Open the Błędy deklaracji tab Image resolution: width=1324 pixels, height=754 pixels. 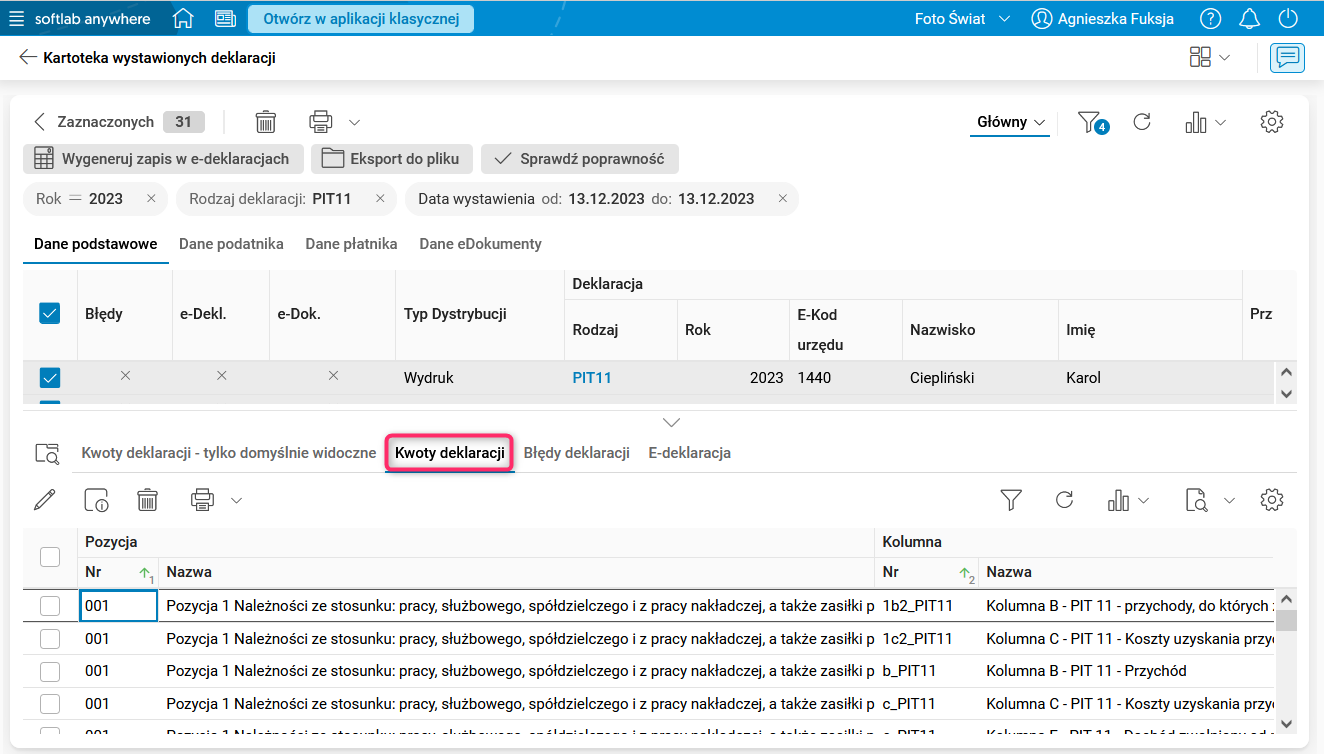point(577,453)
